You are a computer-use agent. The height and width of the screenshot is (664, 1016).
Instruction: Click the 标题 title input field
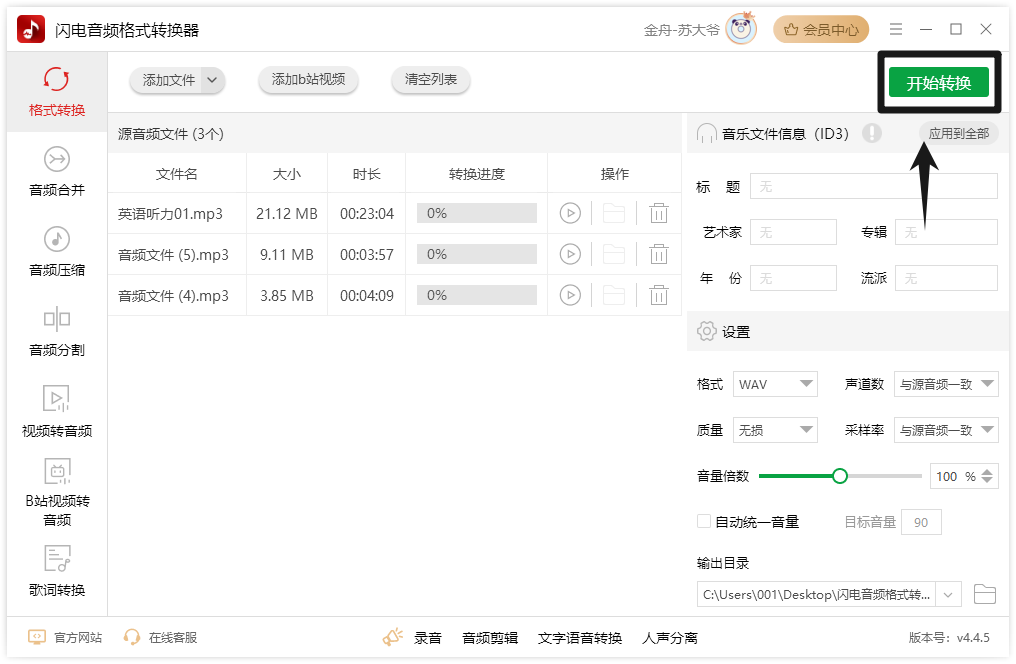coord(873,187)
